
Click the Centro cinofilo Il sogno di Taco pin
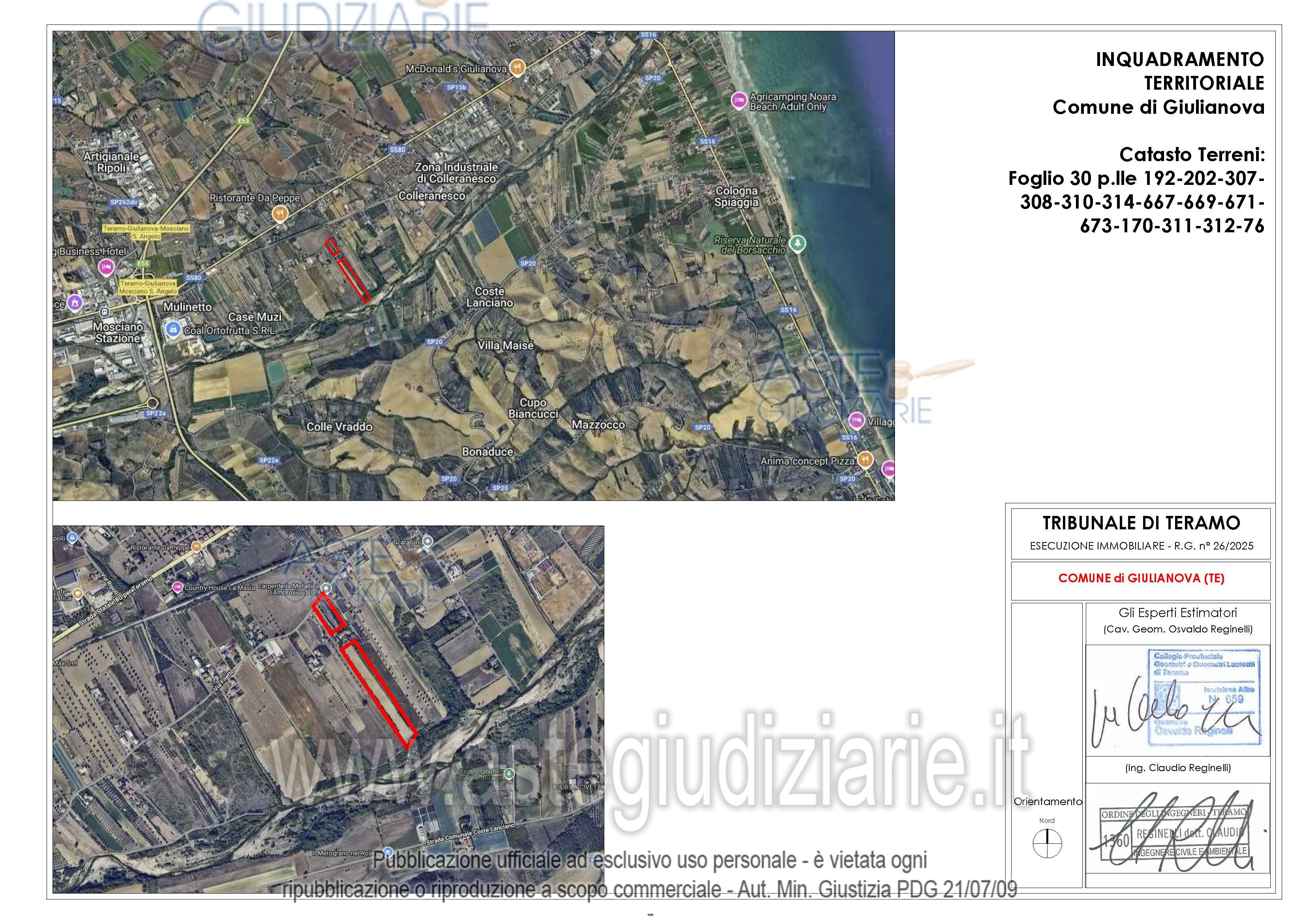[510, 773]
